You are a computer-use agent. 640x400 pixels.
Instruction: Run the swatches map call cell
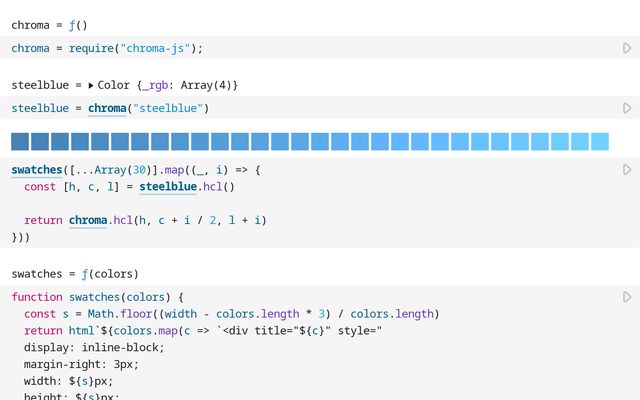click(x=627, y=170)
